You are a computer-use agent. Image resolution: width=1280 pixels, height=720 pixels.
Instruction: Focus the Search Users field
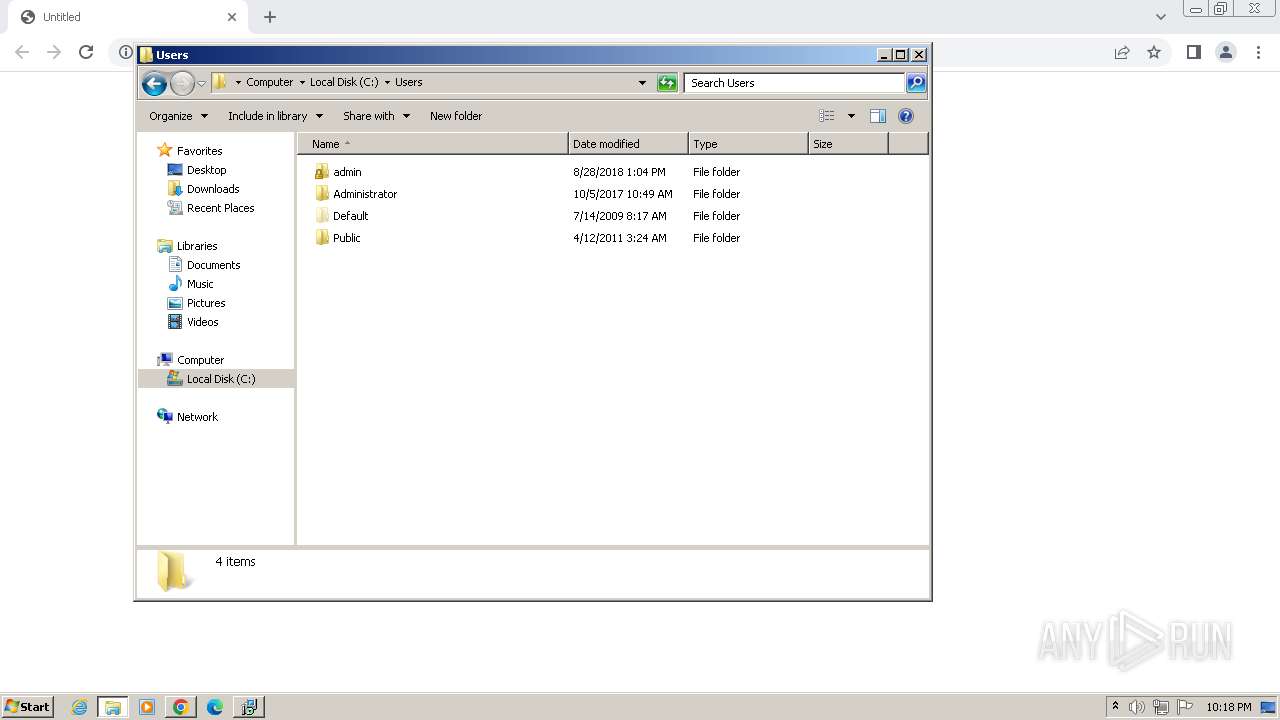coord(795,83)
